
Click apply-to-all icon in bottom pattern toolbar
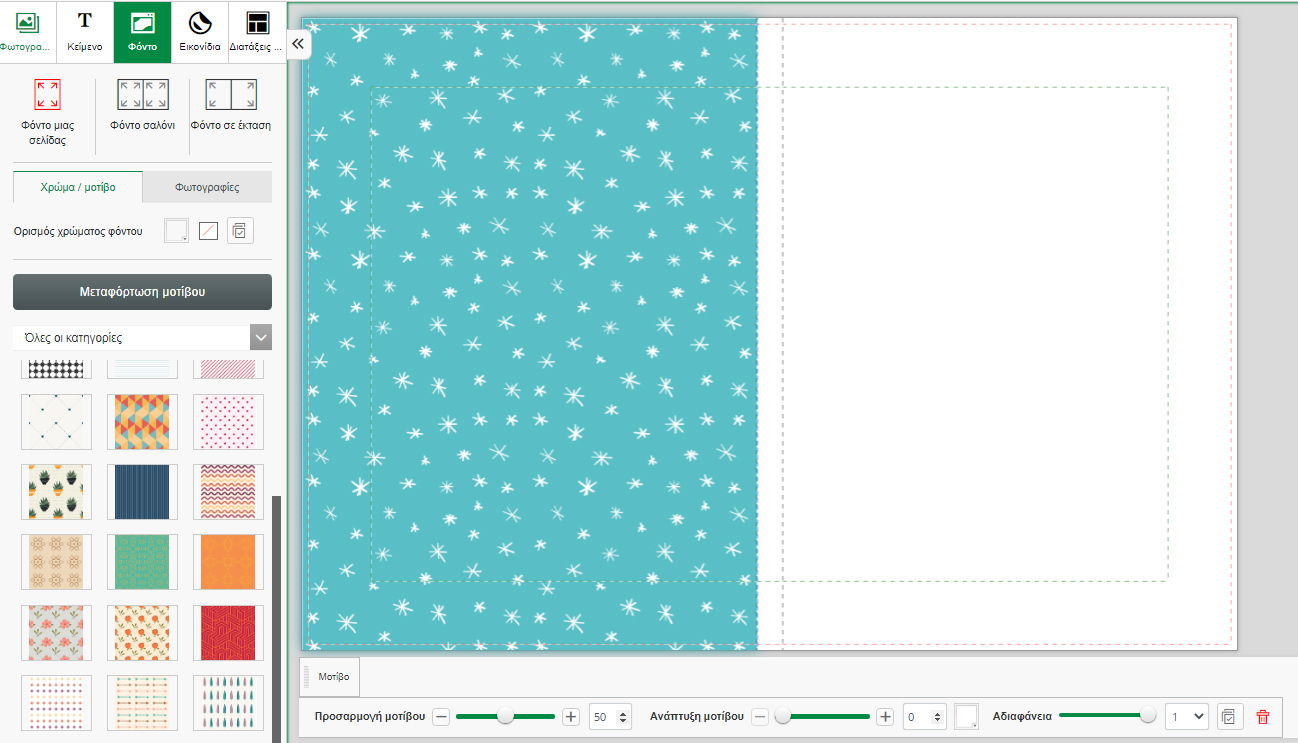(1229, 717)
